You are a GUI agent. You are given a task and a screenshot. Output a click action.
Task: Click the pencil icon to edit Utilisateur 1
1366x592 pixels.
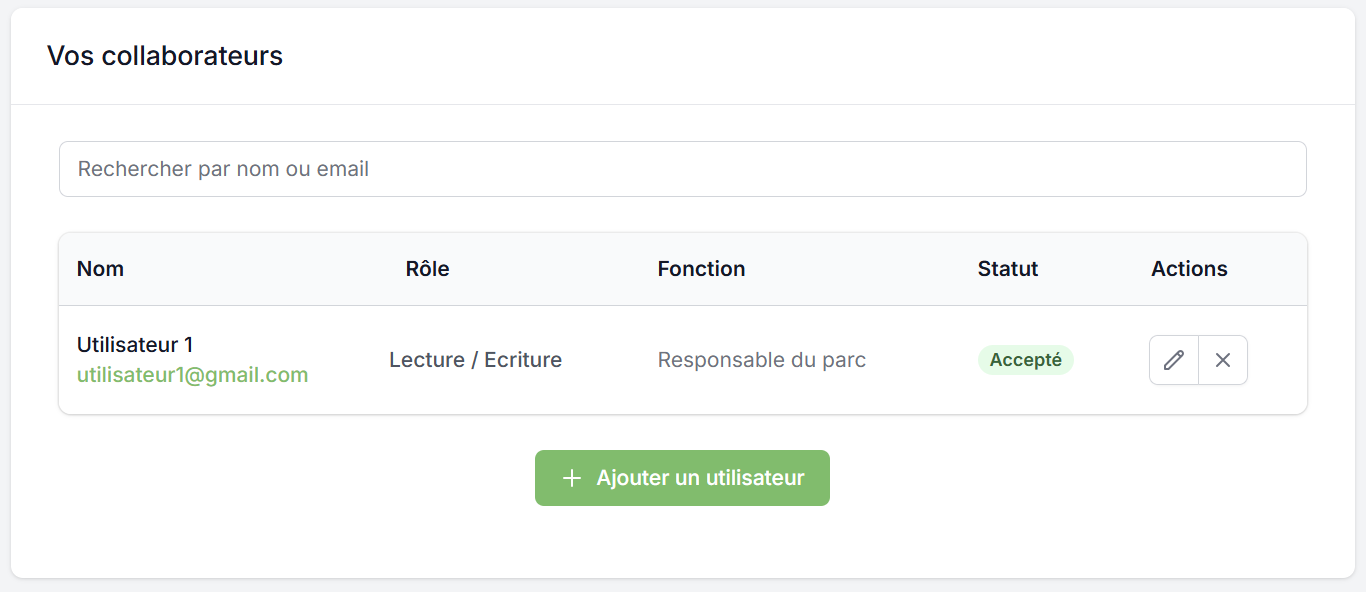(1174, 360)
